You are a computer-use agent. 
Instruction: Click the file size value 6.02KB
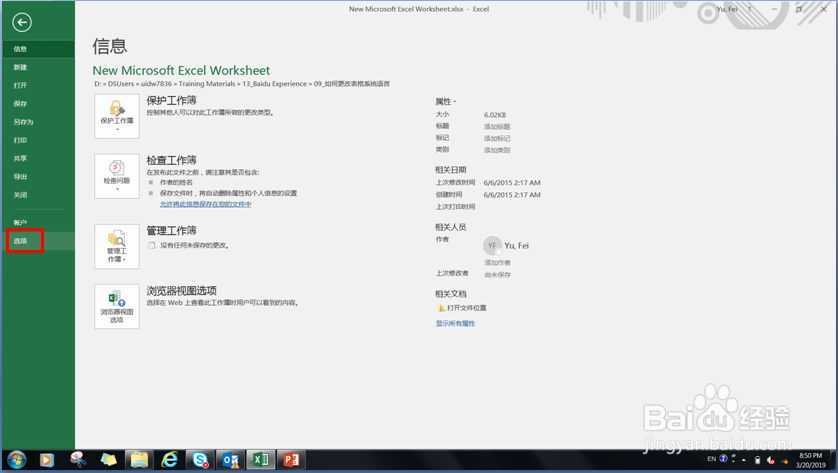click(495, 115)
